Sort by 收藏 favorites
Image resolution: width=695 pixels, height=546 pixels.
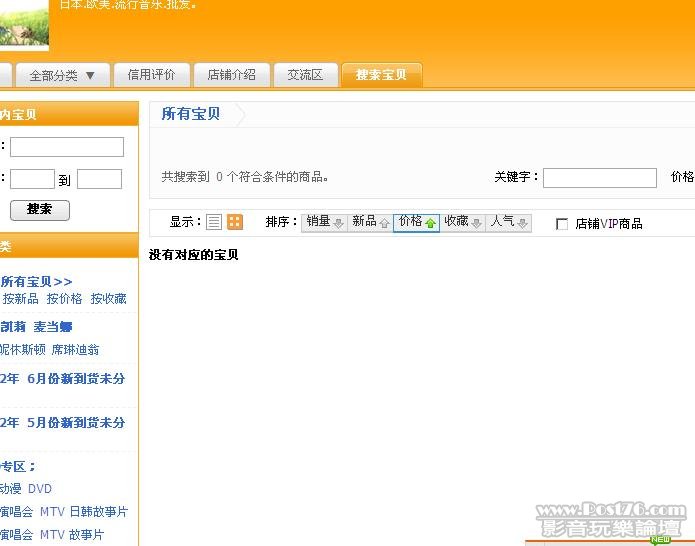point(462,222)
